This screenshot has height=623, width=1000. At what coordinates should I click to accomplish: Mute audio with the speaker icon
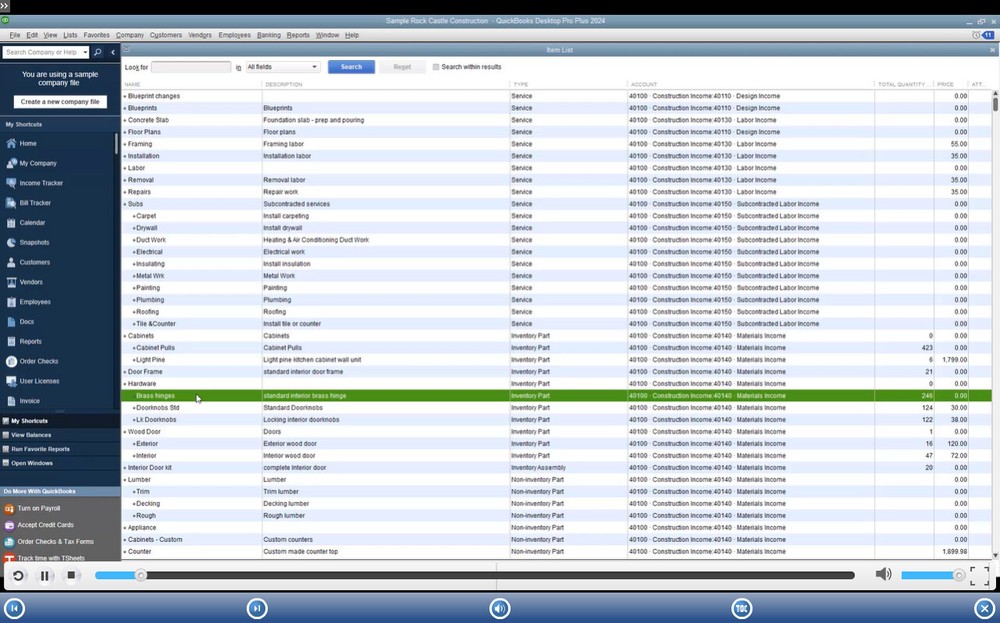(883, 573)
